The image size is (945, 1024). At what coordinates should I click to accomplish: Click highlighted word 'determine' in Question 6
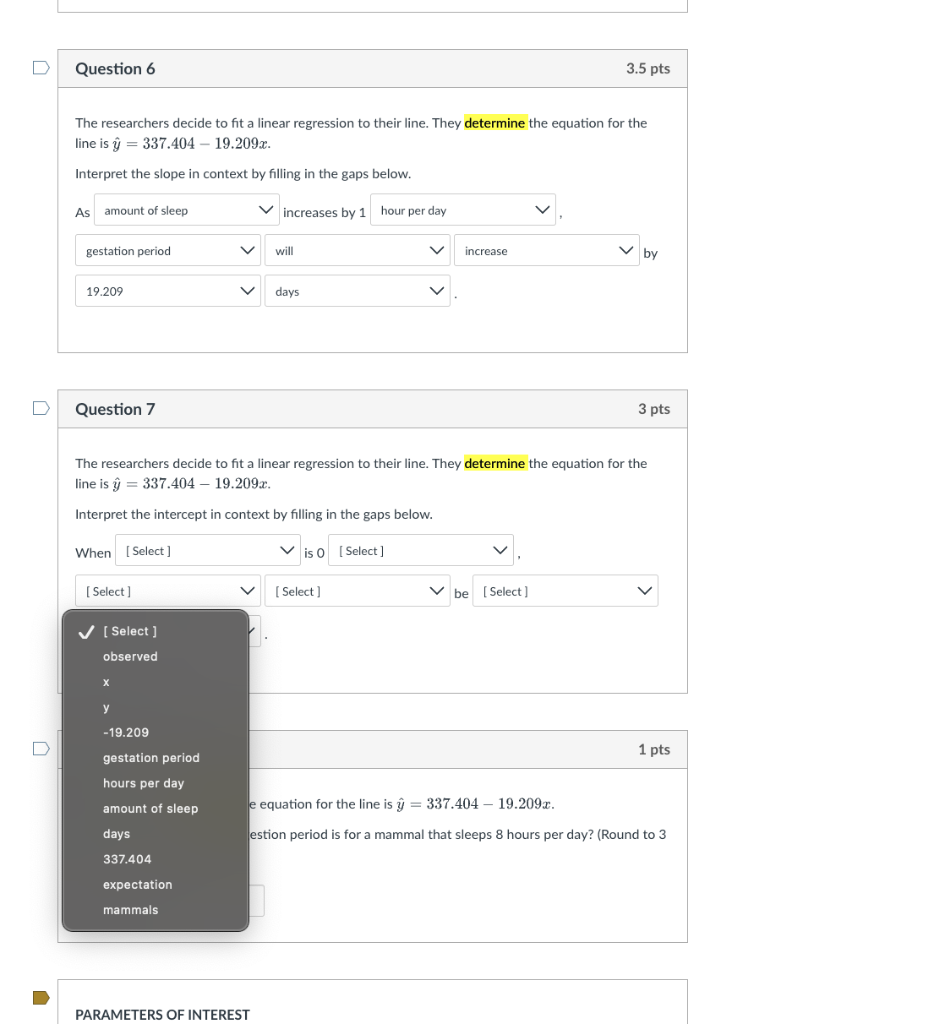click(x=495, y=123)
